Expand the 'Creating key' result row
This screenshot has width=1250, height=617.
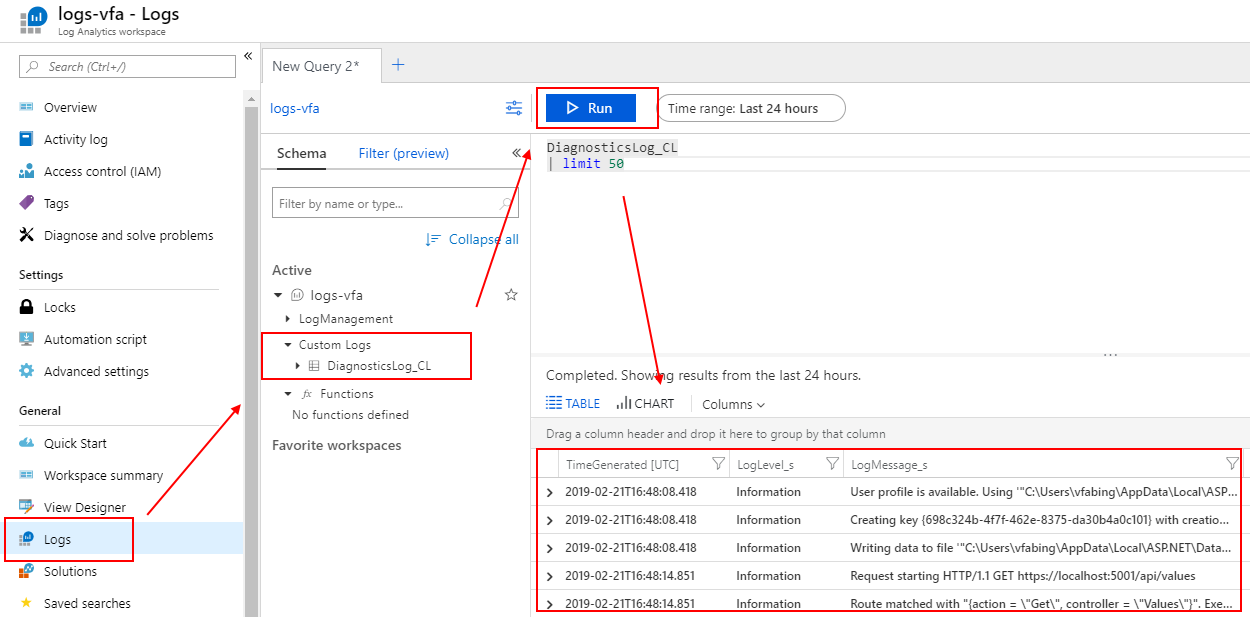(x=549, y=520)
